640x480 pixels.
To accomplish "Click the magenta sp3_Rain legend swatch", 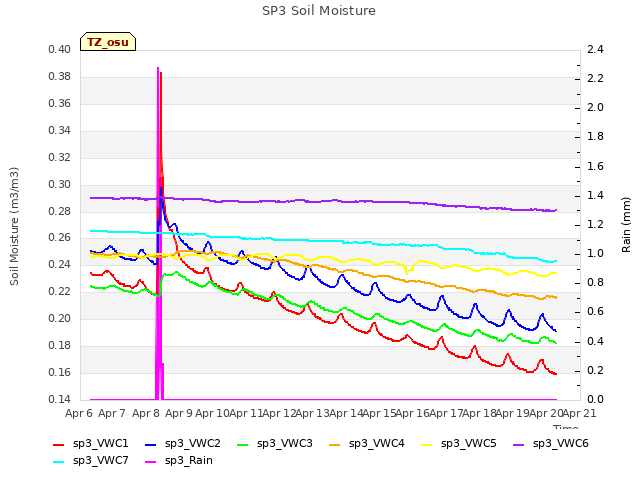I will click(x=151, y=462).
